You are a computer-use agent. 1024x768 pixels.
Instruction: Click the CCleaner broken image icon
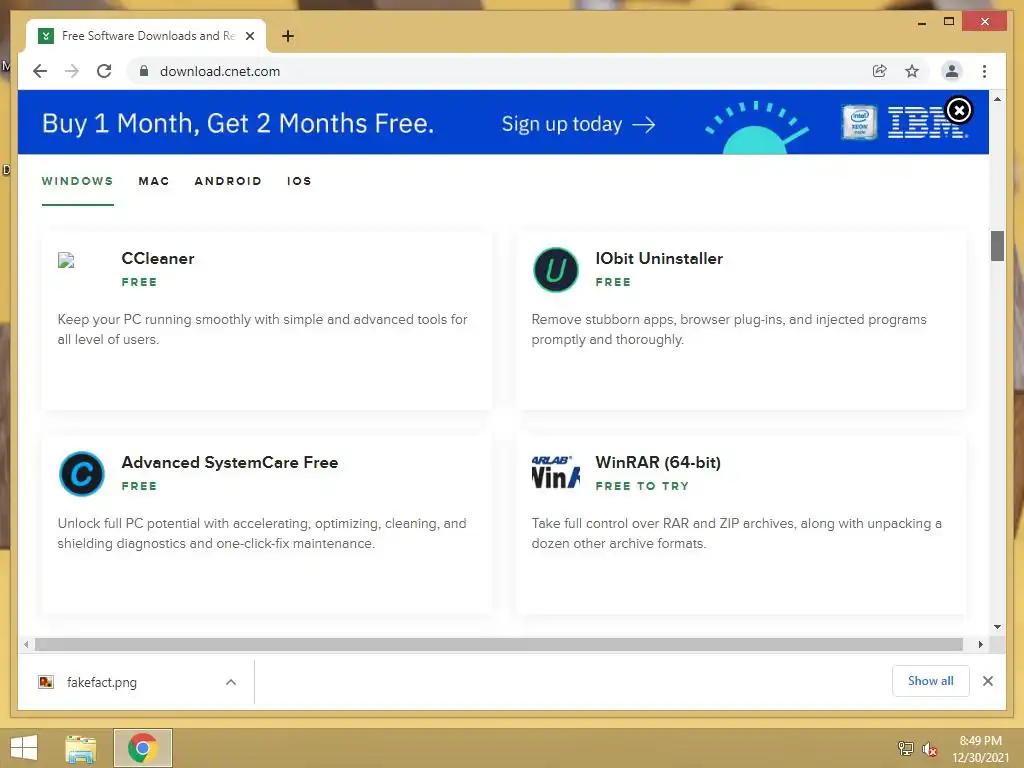pyautogui.click(x=67, y=261)
